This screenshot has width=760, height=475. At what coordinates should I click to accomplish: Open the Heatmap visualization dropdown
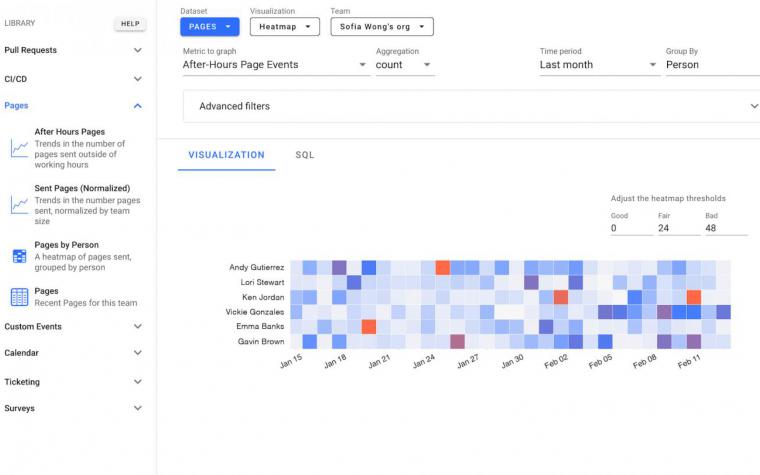(x=285, y=27)
